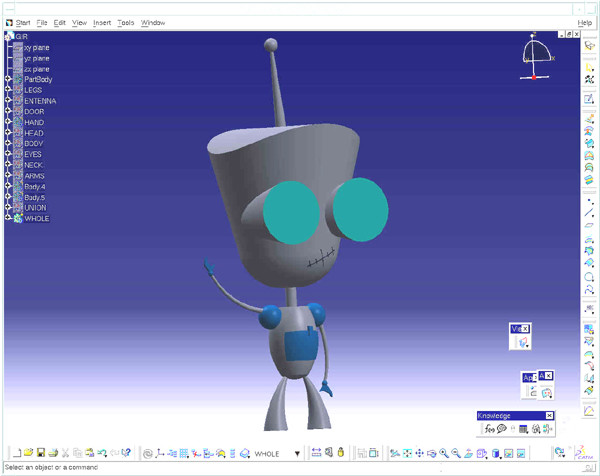Open the Formula f(x) tool in Knowledge toolbar
Screen dimensions: 600x476
point(489,429)
